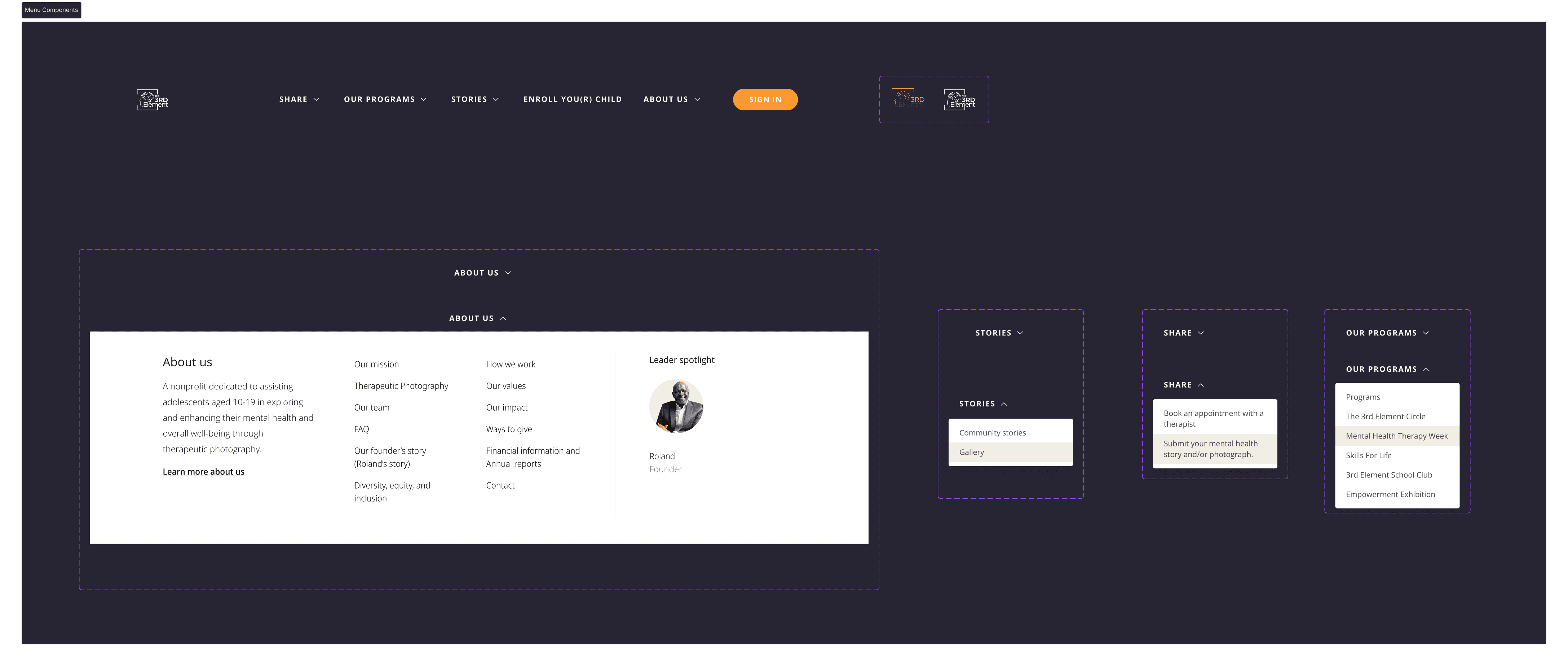Open the Learn more about us link

203,472
